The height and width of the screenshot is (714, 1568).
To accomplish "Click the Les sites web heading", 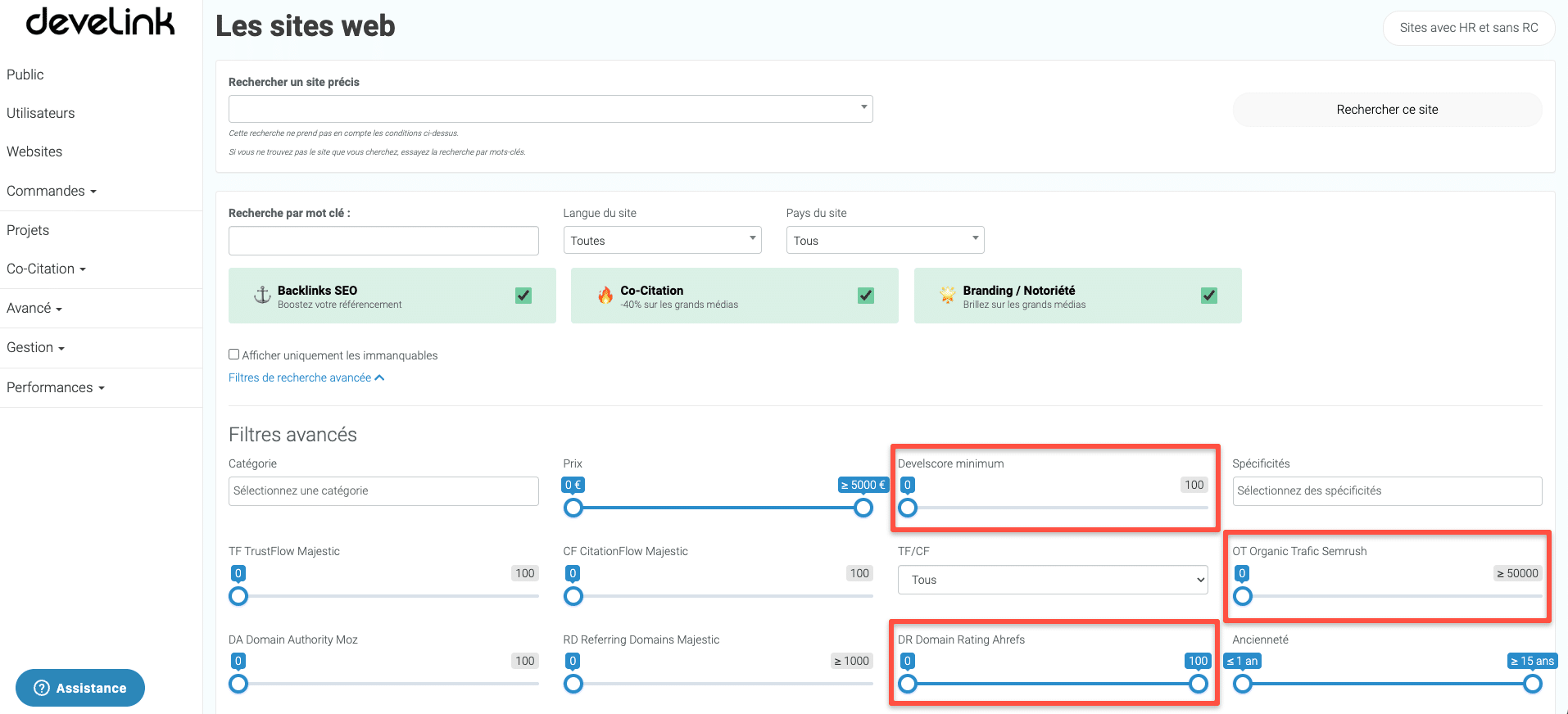I will click(x=305, y=26).
